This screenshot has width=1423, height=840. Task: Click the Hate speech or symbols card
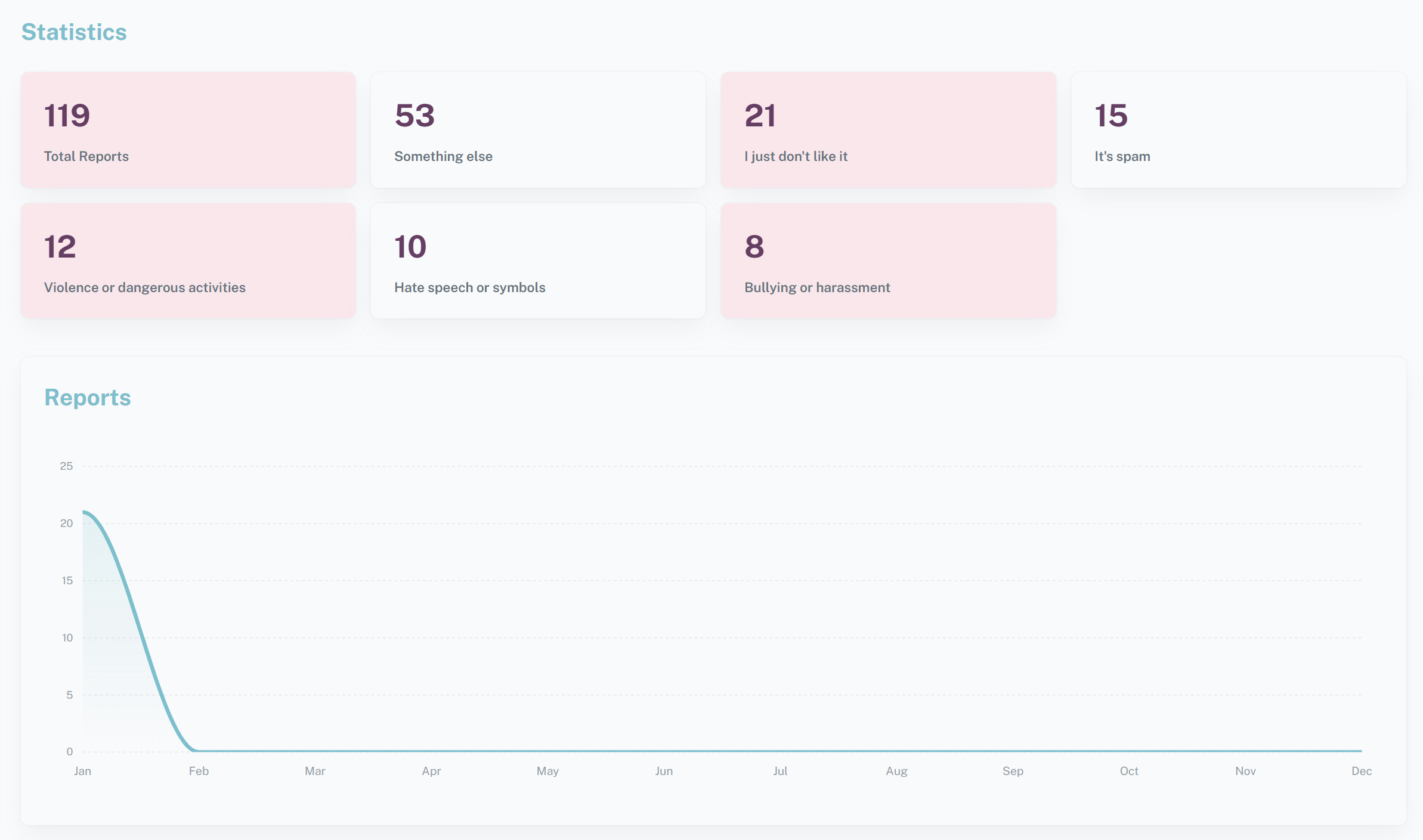click(x=538, y=261)
